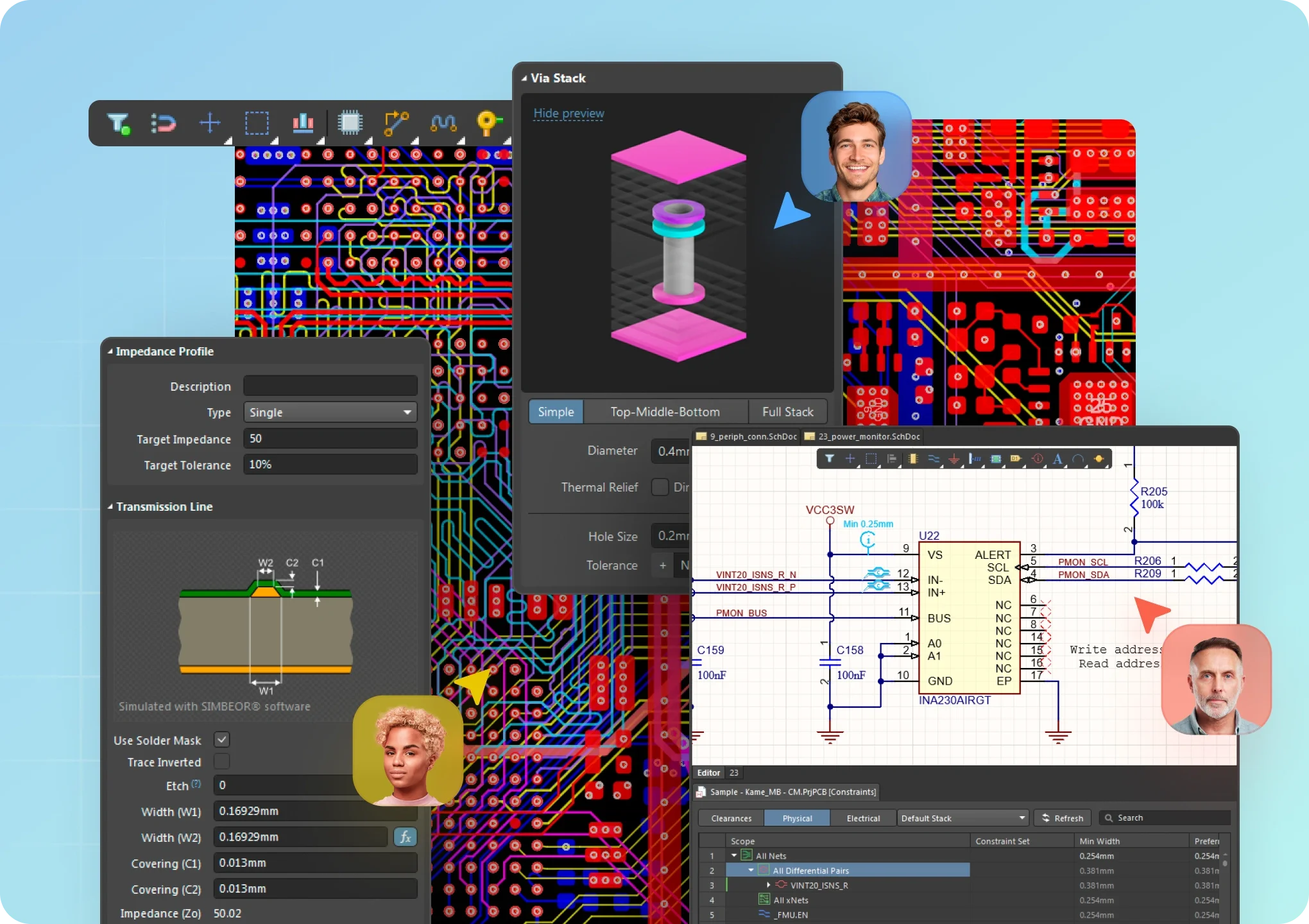Toggle the Thermal Relief checkbox in Via Stack
This screenshot has width=1309, height=924.
659,487
